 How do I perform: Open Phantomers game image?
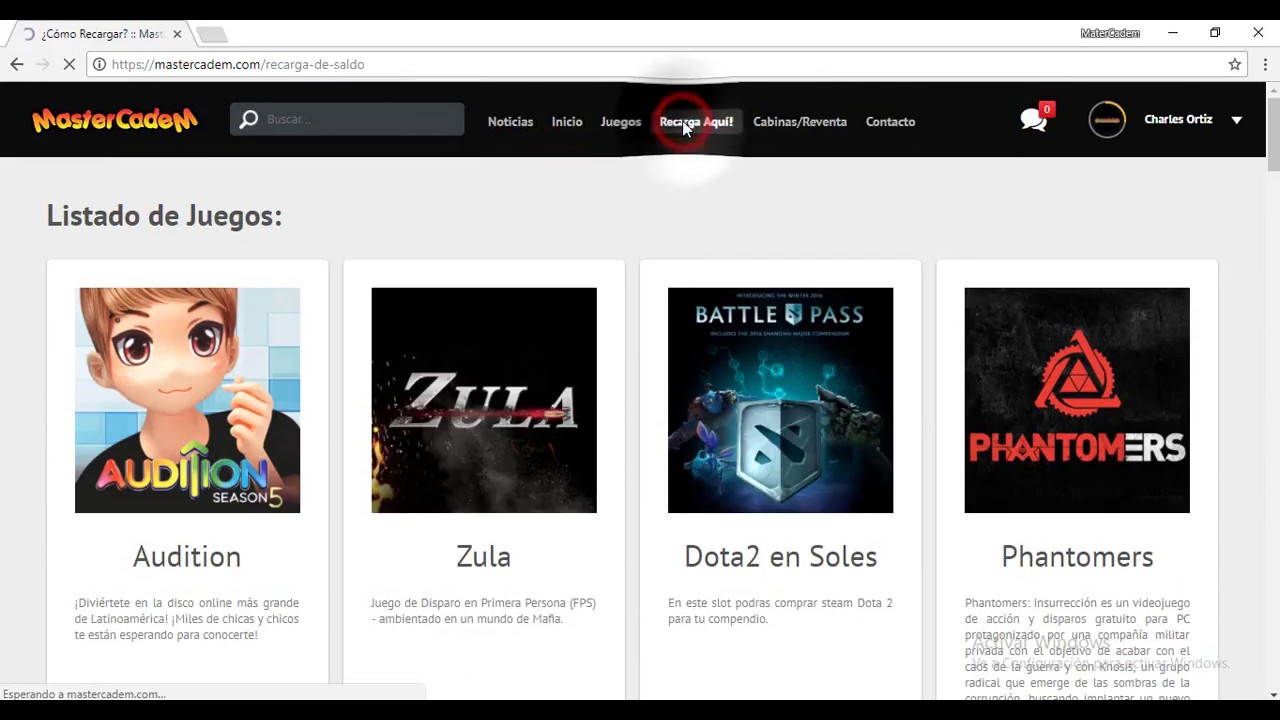pos(1077,400)
